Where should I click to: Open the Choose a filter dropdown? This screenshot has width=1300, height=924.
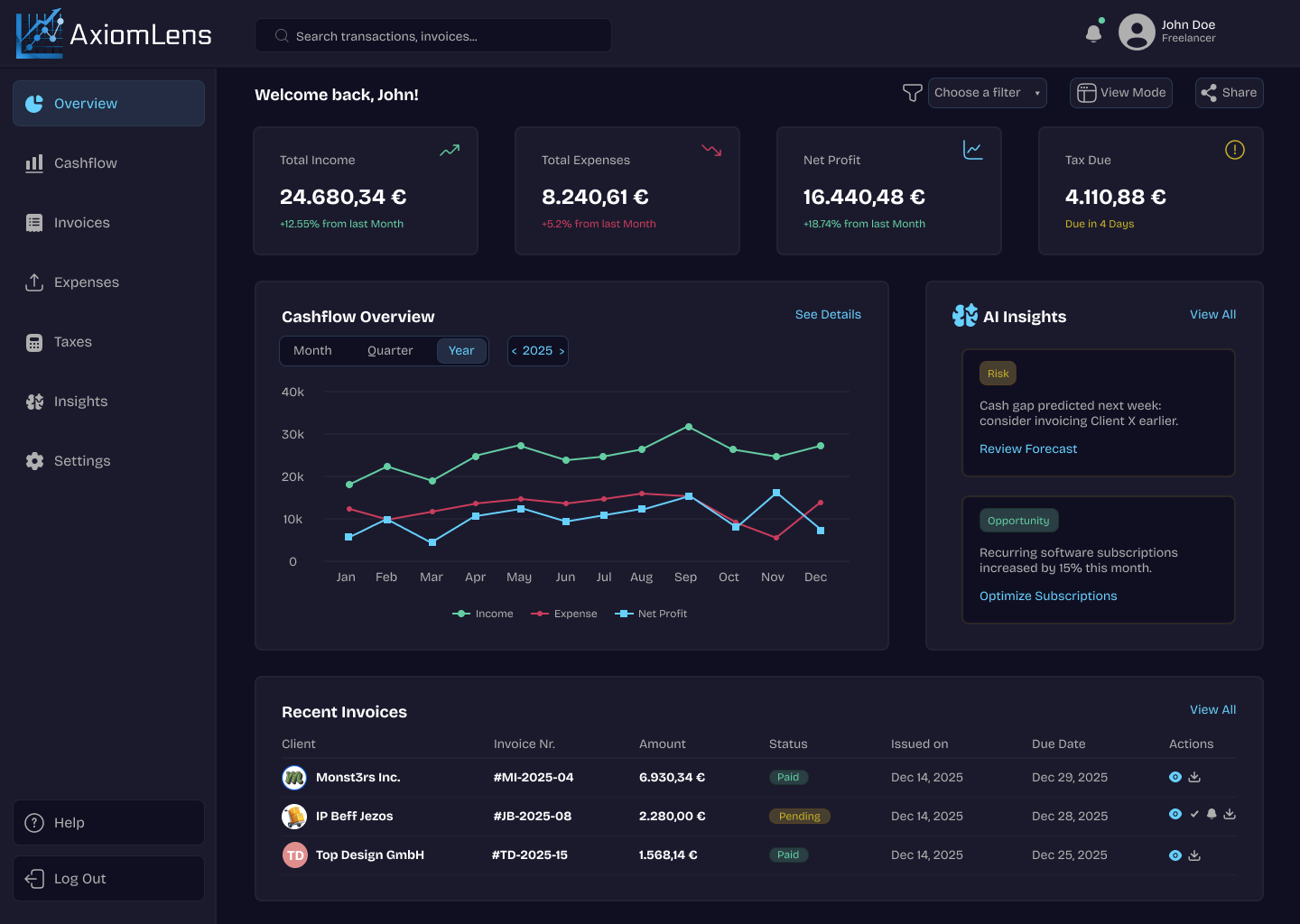[987, 92]
